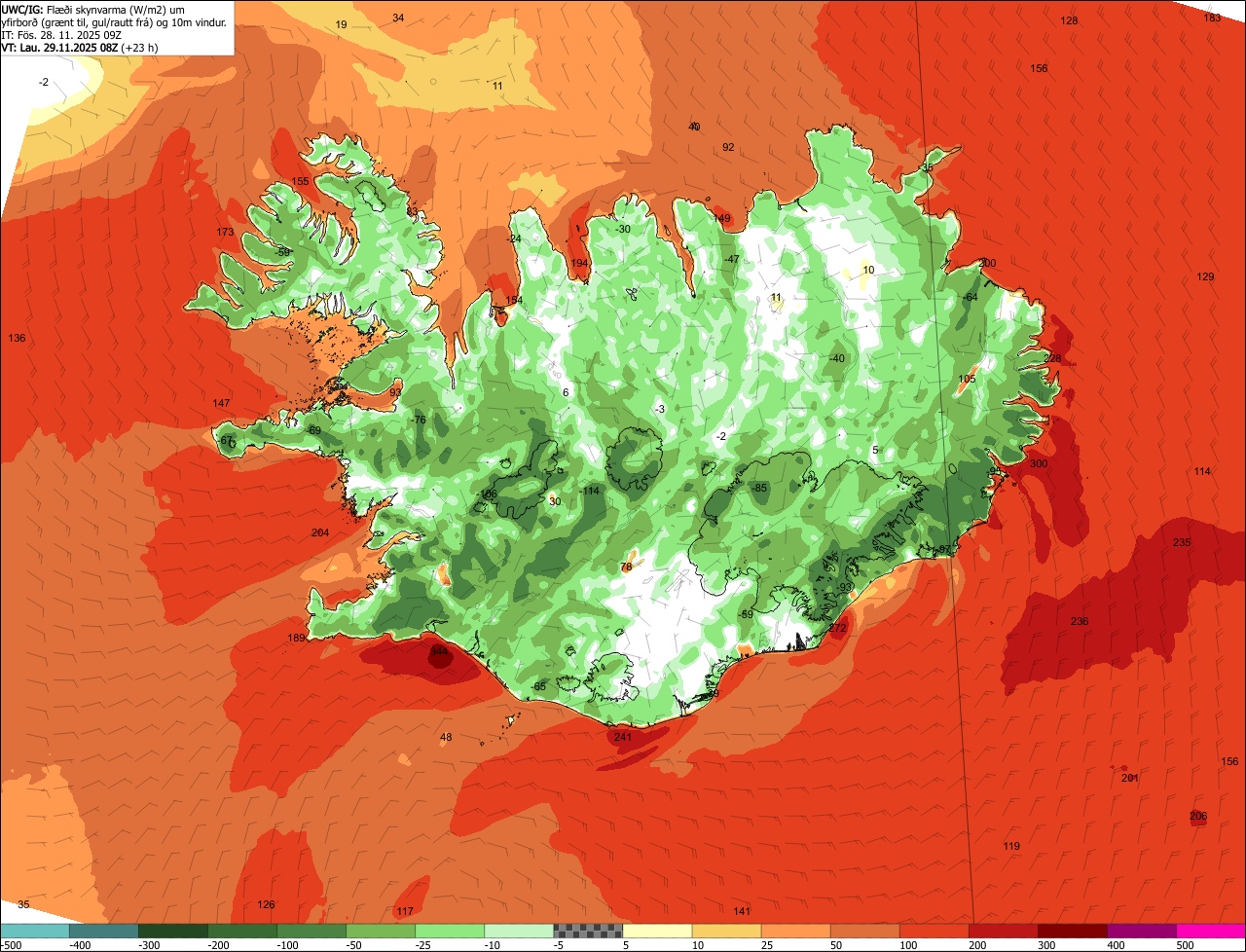Click the inland value -64
1246x952 pixels.
pyautogui.click(x=970, y=297)
